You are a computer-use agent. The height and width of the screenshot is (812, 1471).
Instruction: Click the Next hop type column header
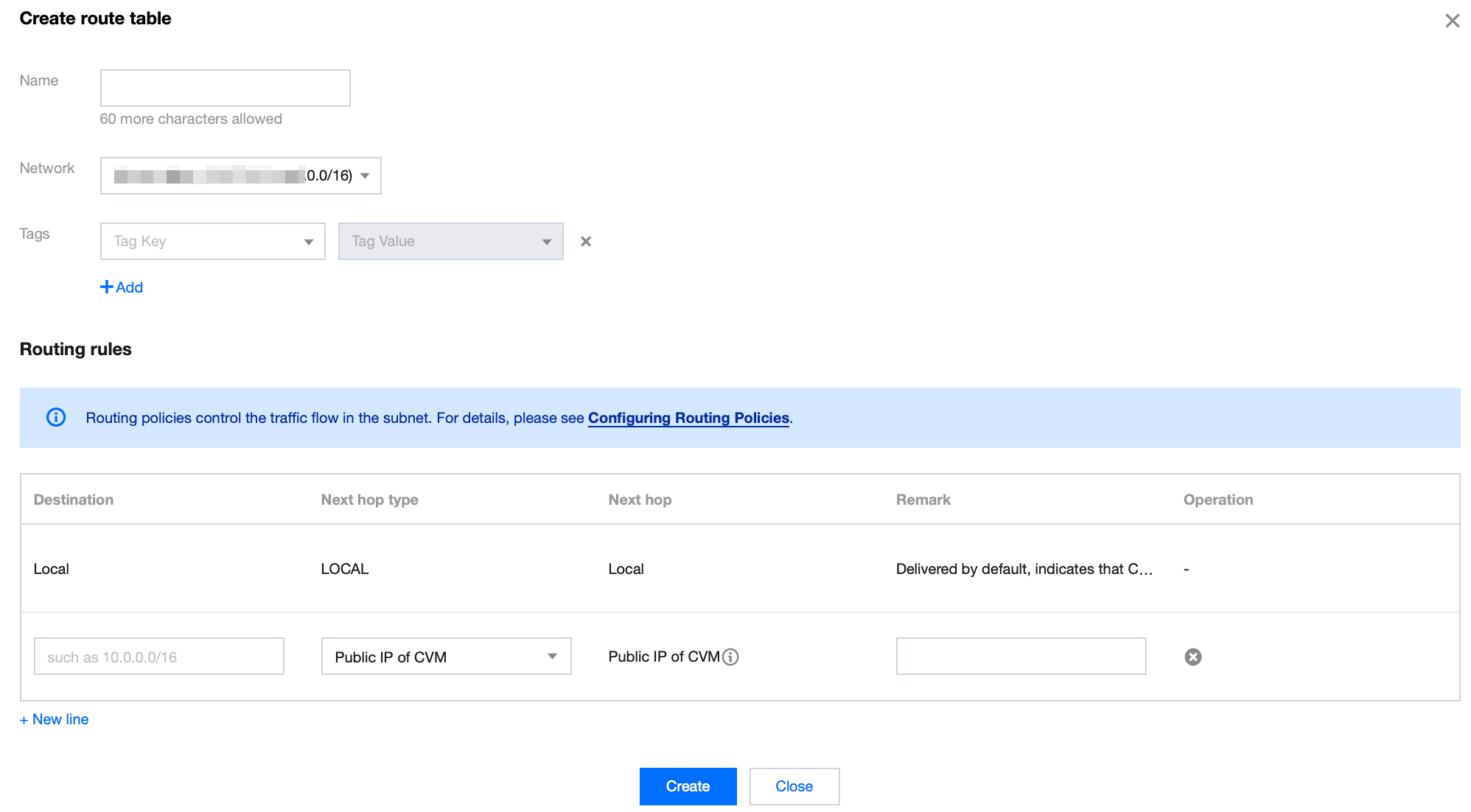pos(369,500)
